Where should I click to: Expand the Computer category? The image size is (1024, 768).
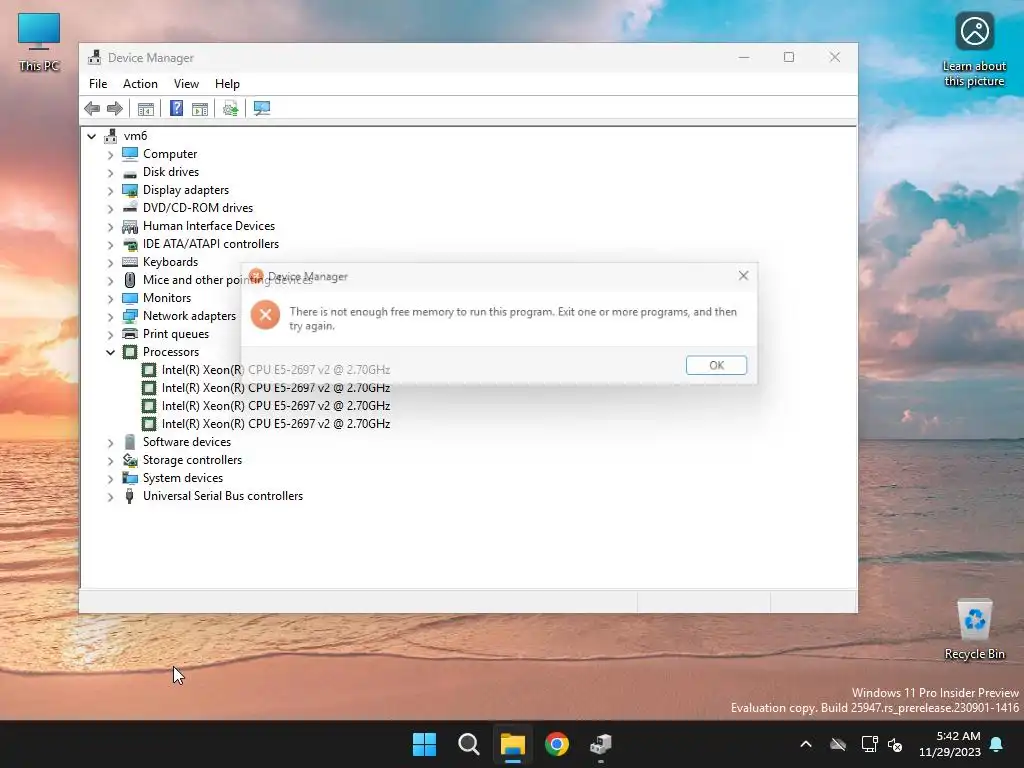[110, 155]
